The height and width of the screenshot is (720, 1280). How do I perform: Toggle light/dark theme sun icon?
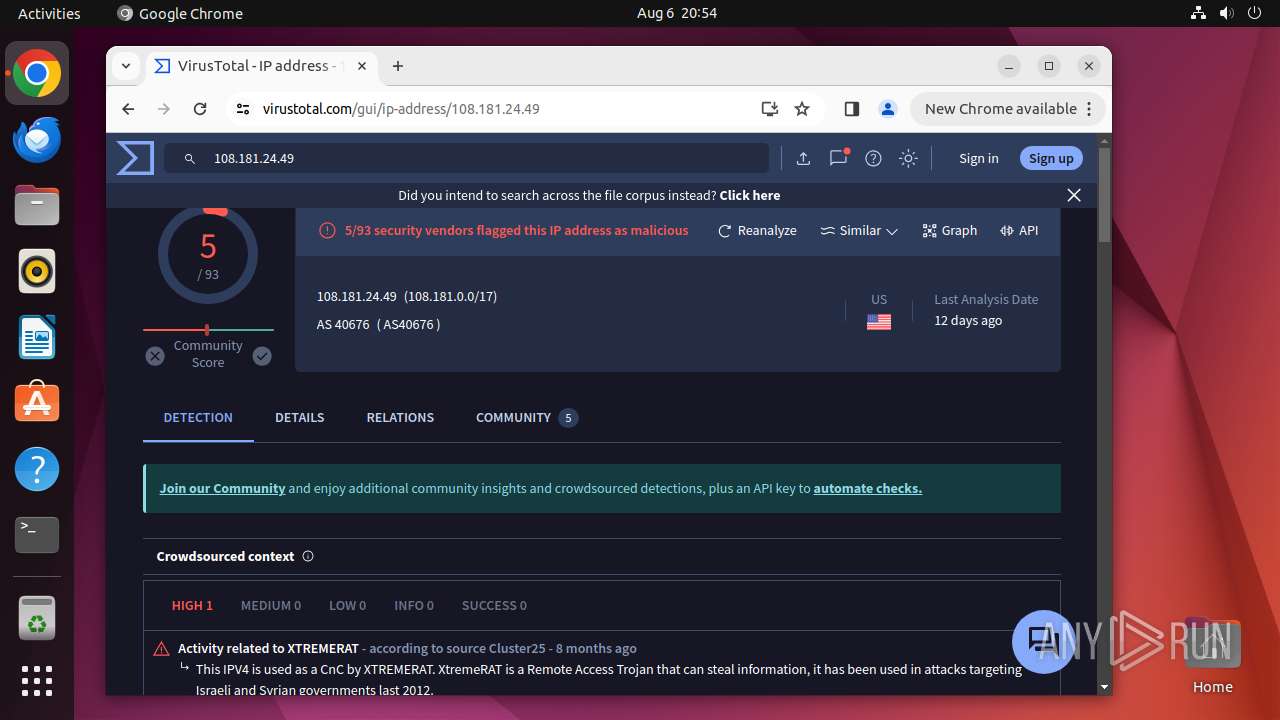click(908, 158)
